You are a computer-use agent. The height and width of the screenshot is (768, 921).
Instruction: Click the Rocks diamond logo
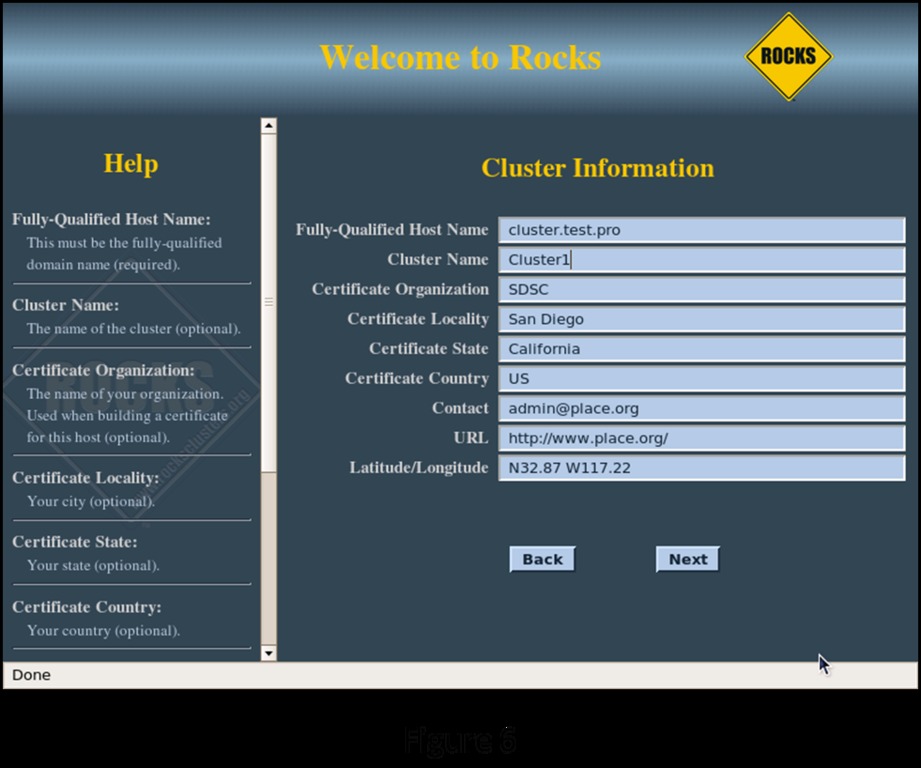tap(788, 56)
